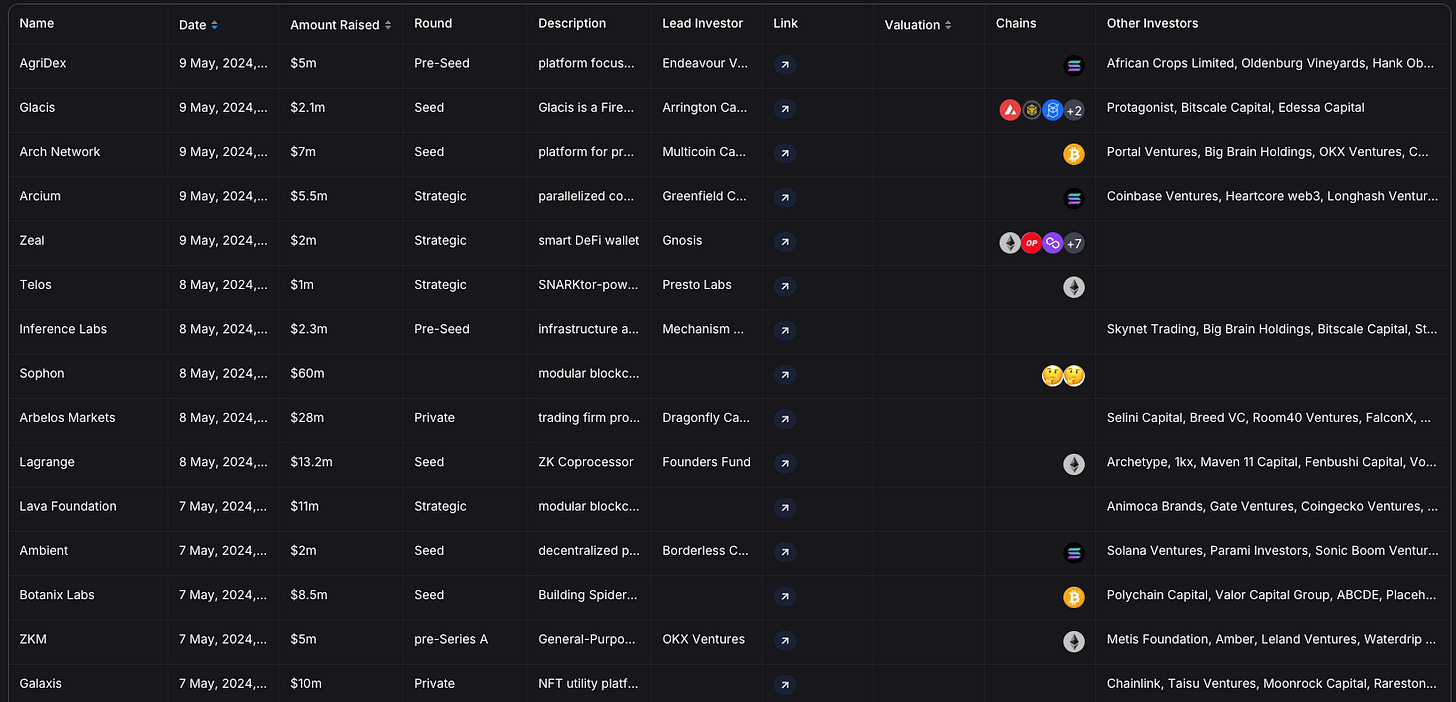
Task: Expand the +7 more chains badge in Zeal row
Action: click(x=1074, y=243)
